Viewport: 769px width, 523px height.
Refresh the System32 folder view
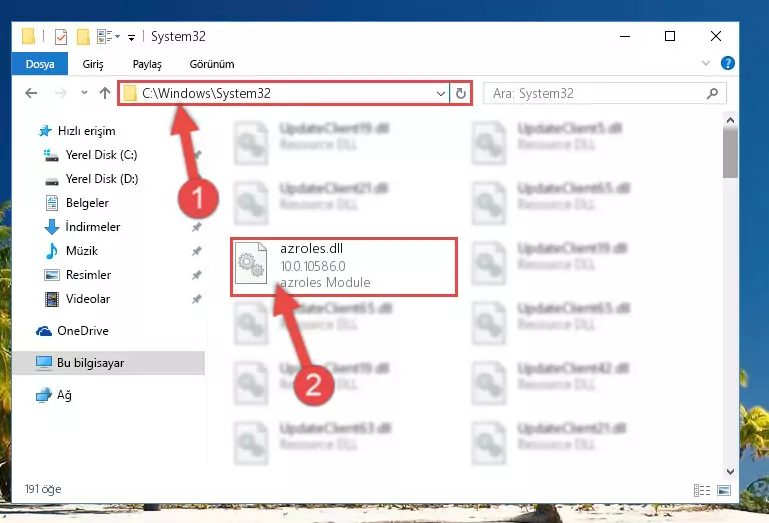461,93
